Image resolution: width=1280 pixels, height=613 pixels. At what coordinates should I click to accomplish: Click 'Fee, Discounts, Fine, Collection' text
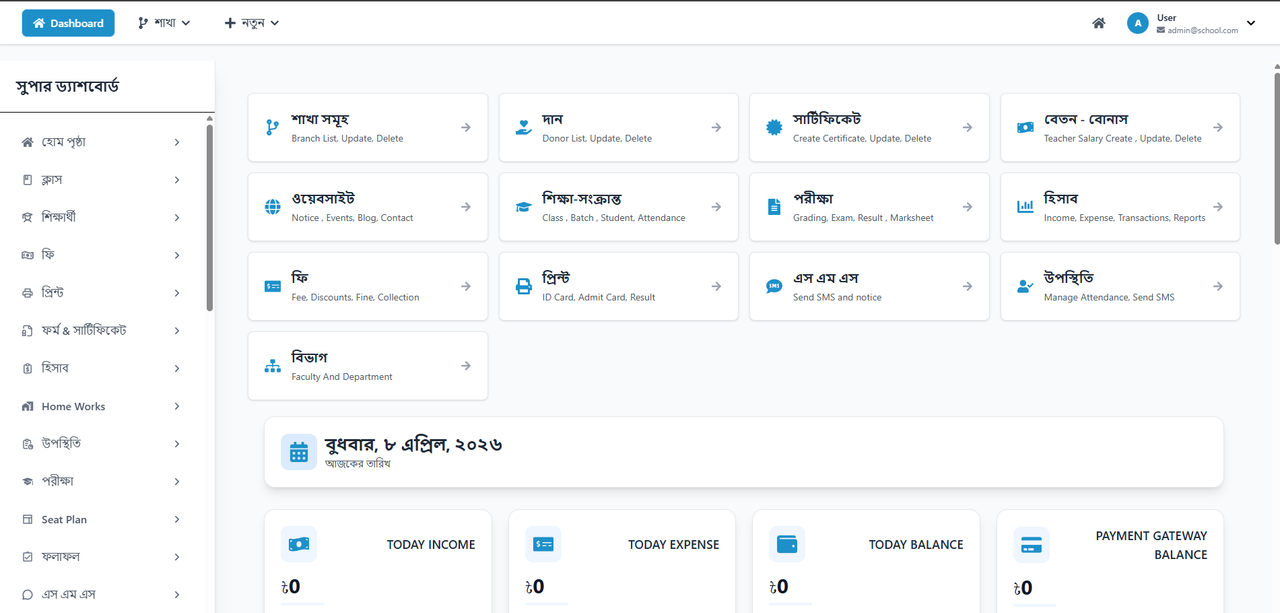[355, 297]
